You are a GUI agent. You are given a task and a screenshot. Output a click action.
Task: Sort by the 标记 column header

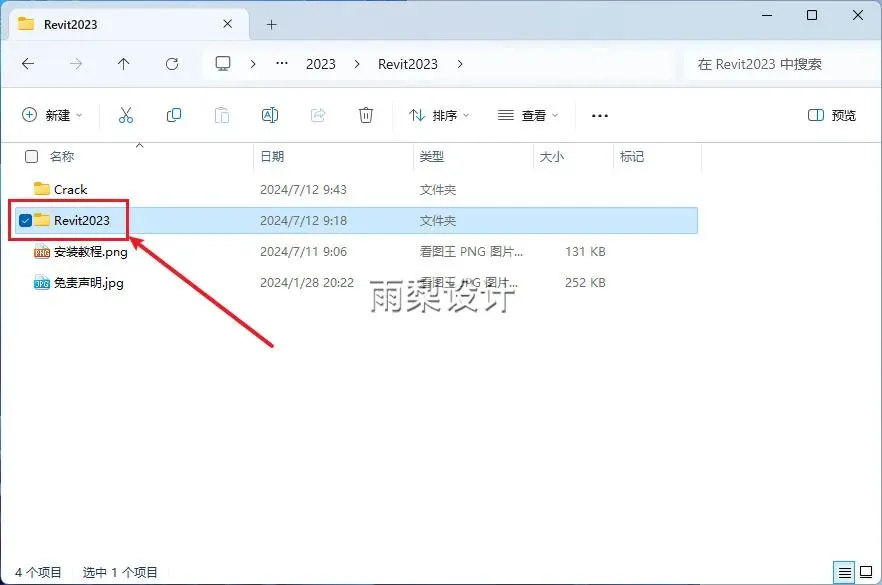pyautogui.click(x=632, y=156)
